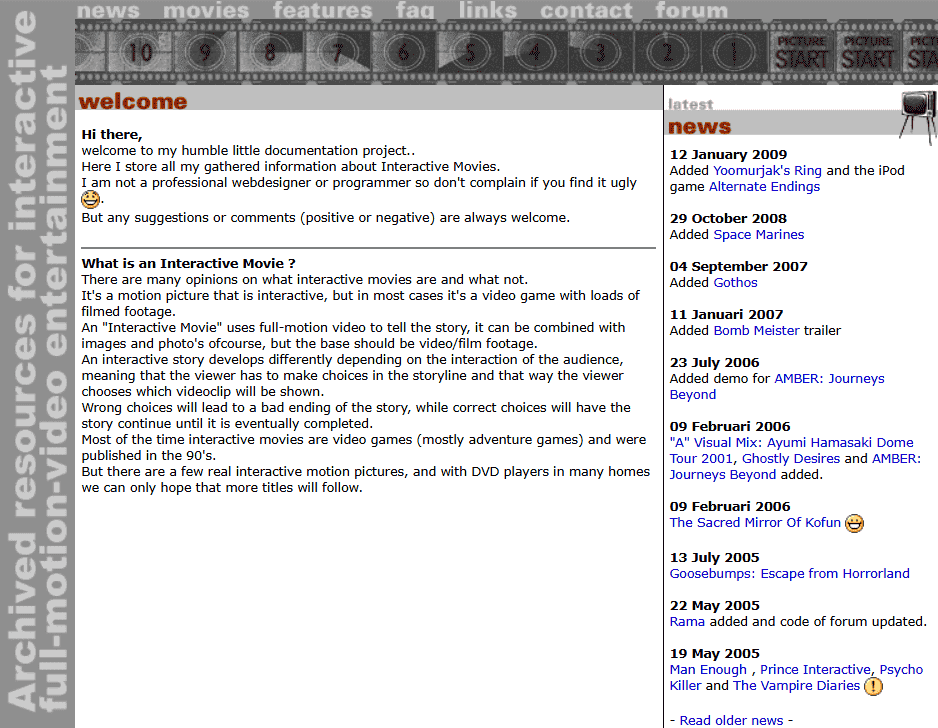The image size is (938, 728).
Task: Click the smiley emoticon in welcome text
Action: coord(91,200)
